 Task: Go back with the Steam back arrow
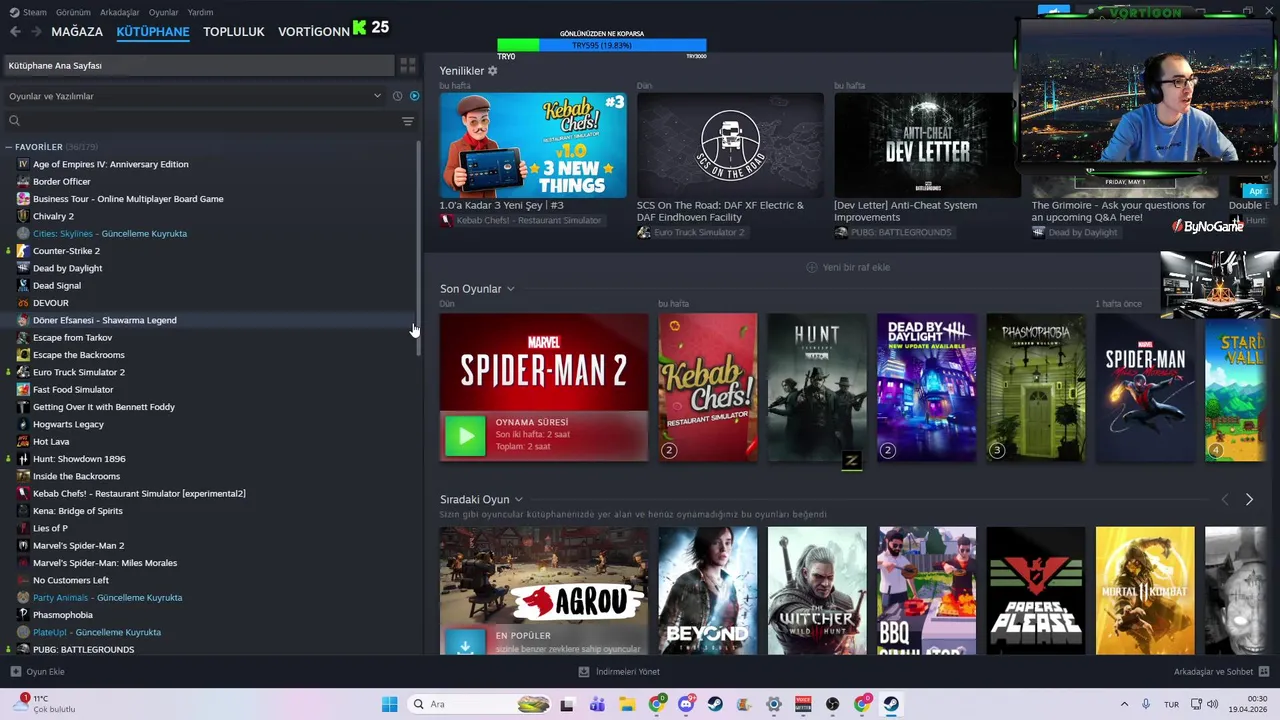pyautogui.click(x=15, y=31)
